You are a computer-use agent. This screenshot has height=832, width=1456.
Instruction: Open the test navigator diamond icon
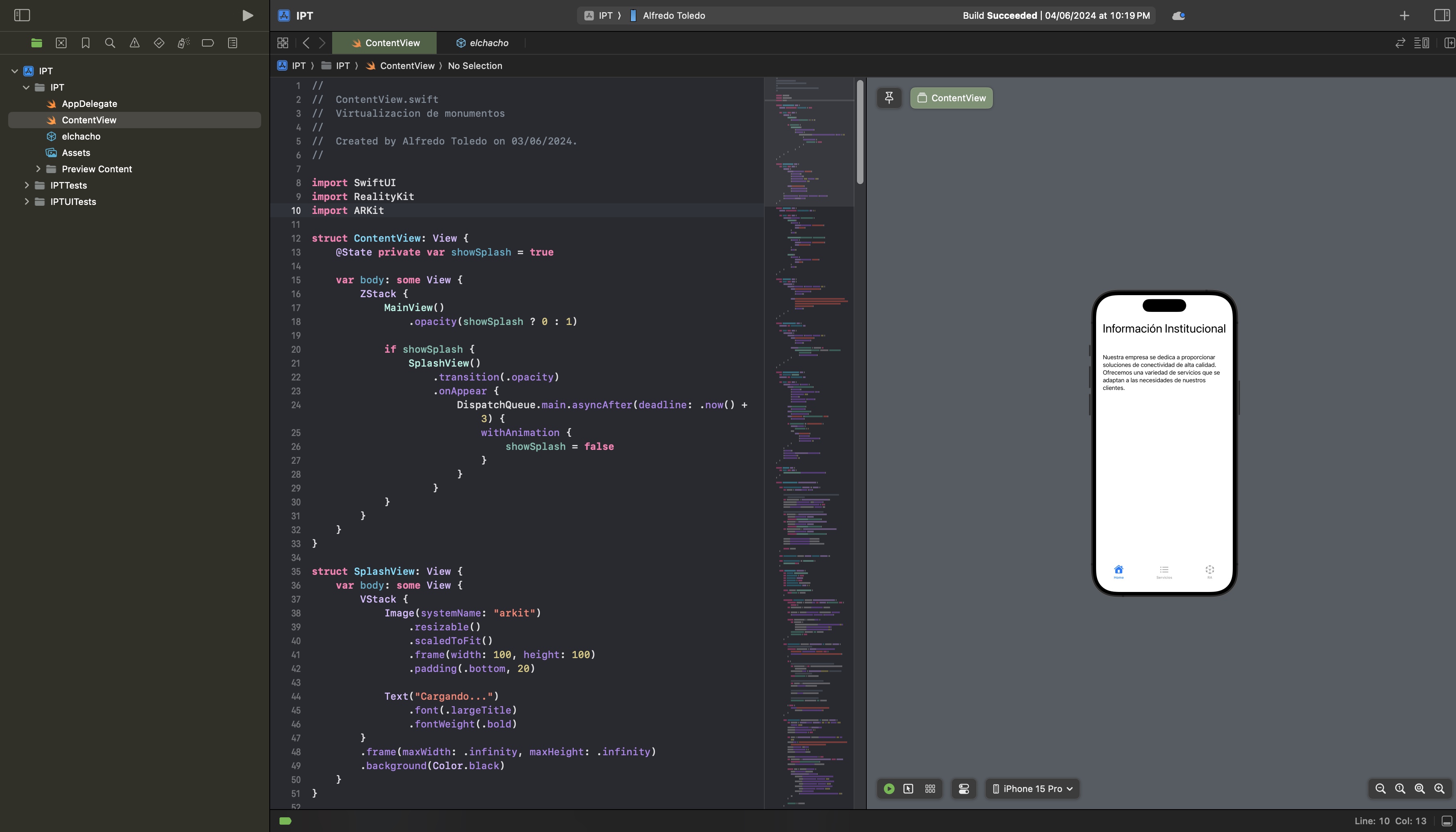click(160, 43)
